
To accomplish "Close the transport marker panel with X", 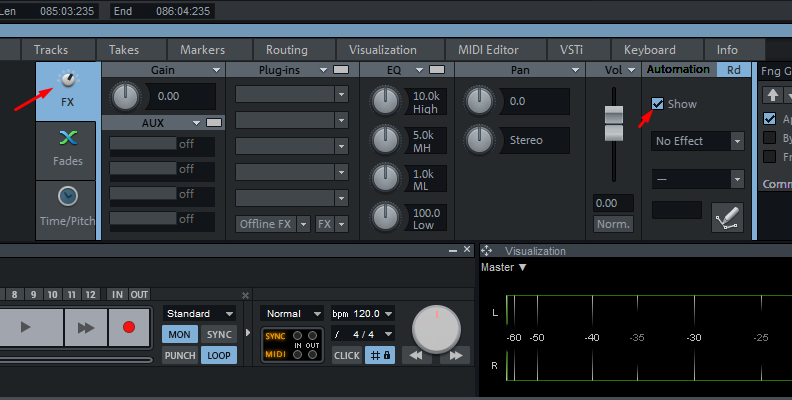I will (x=245, y=295).
